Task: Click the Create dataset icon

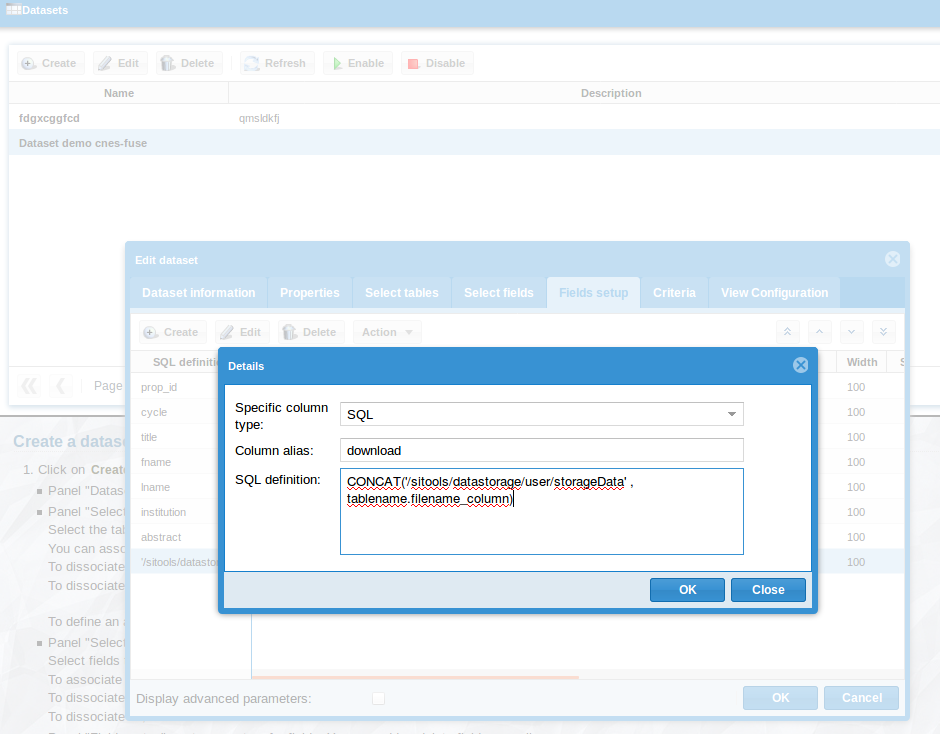Action: [x=28, y=63]
